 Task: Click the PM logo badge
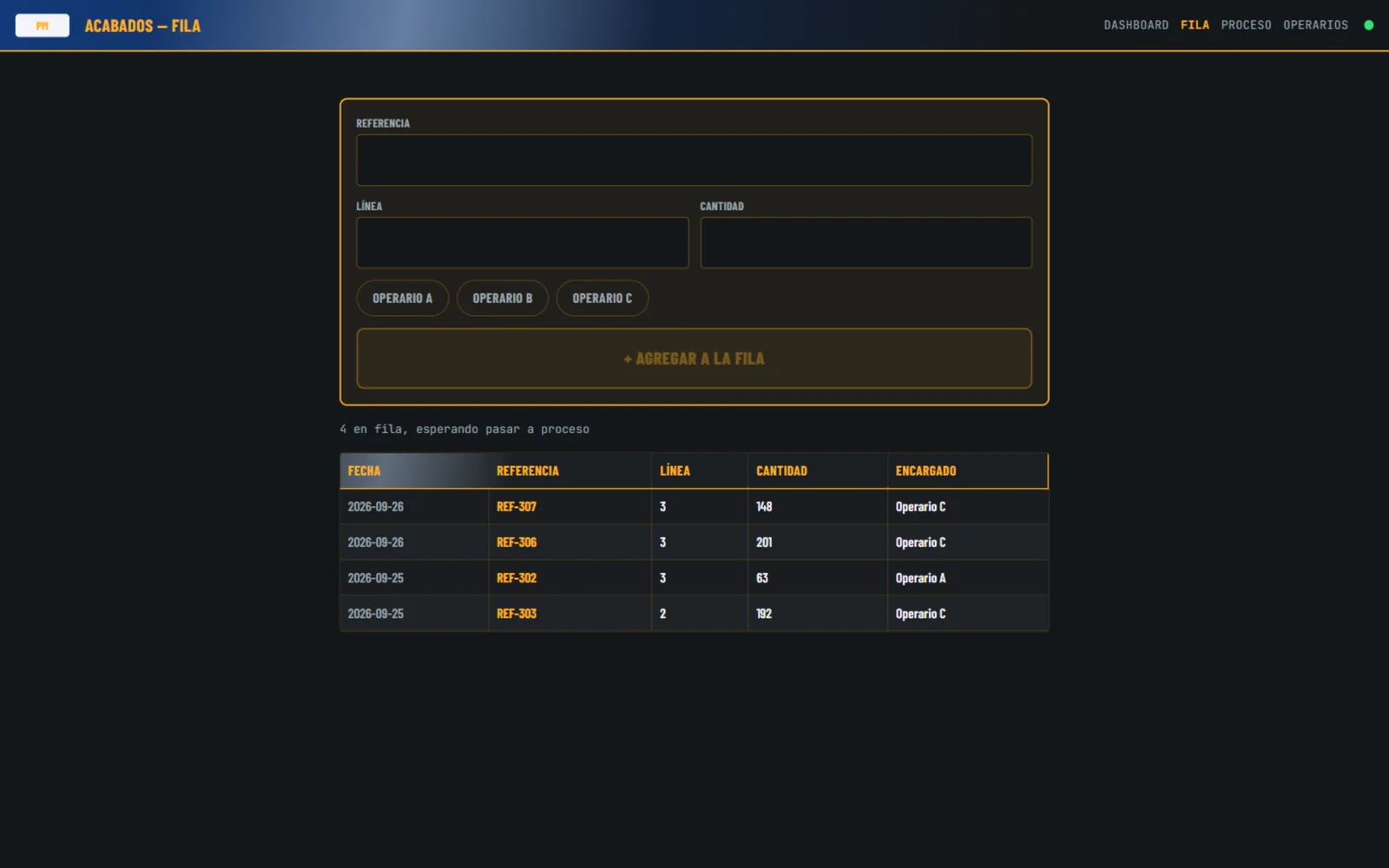[x=42, y=25]
